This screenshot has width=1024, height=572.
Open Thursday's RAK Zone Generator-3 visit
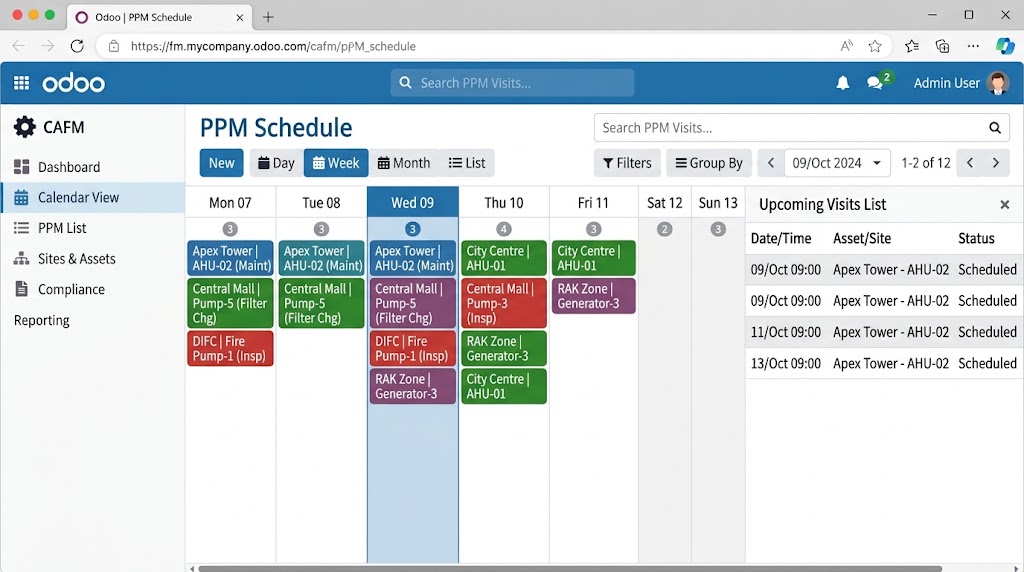coord(504,348)
